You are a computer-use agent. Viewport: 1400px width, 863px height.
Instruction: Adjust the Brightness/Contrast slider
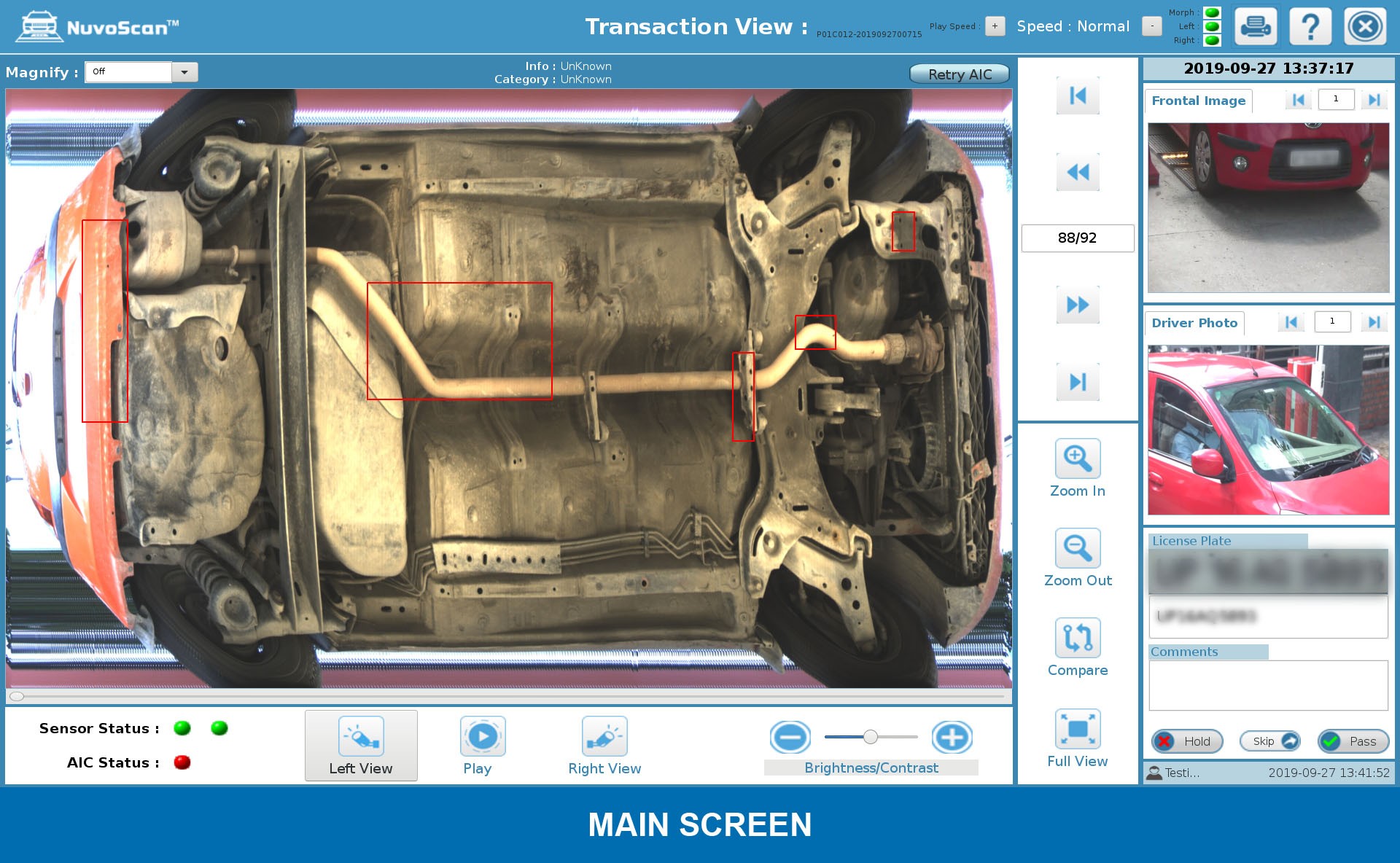coord(869,738)
